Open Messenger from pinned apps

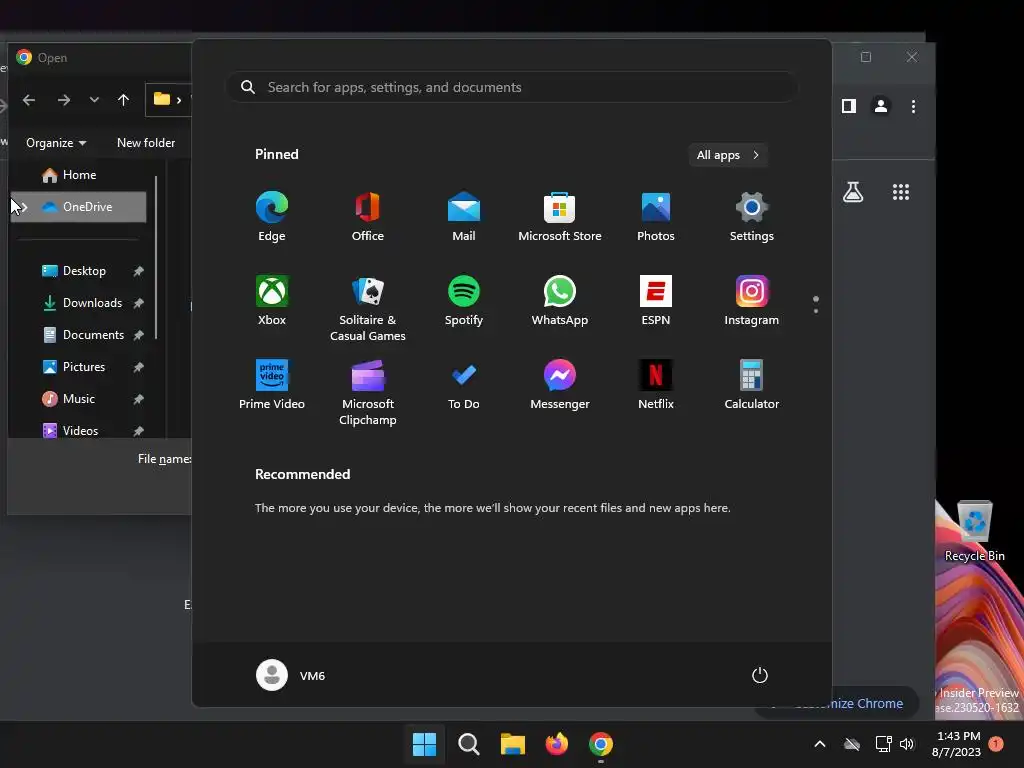tap(560, 385)
